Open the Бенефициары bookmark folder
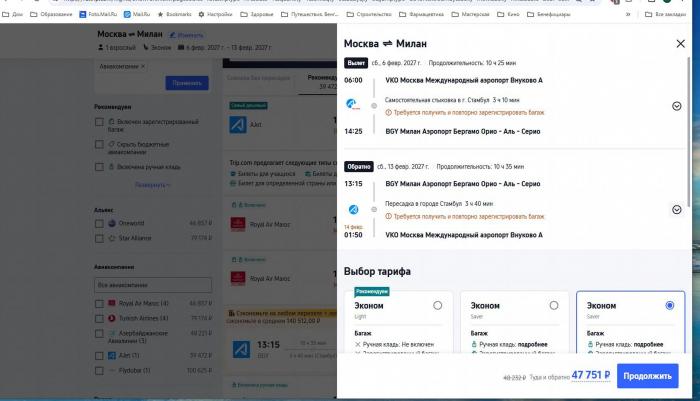The image size is (700, 401). tap(549, 14)
